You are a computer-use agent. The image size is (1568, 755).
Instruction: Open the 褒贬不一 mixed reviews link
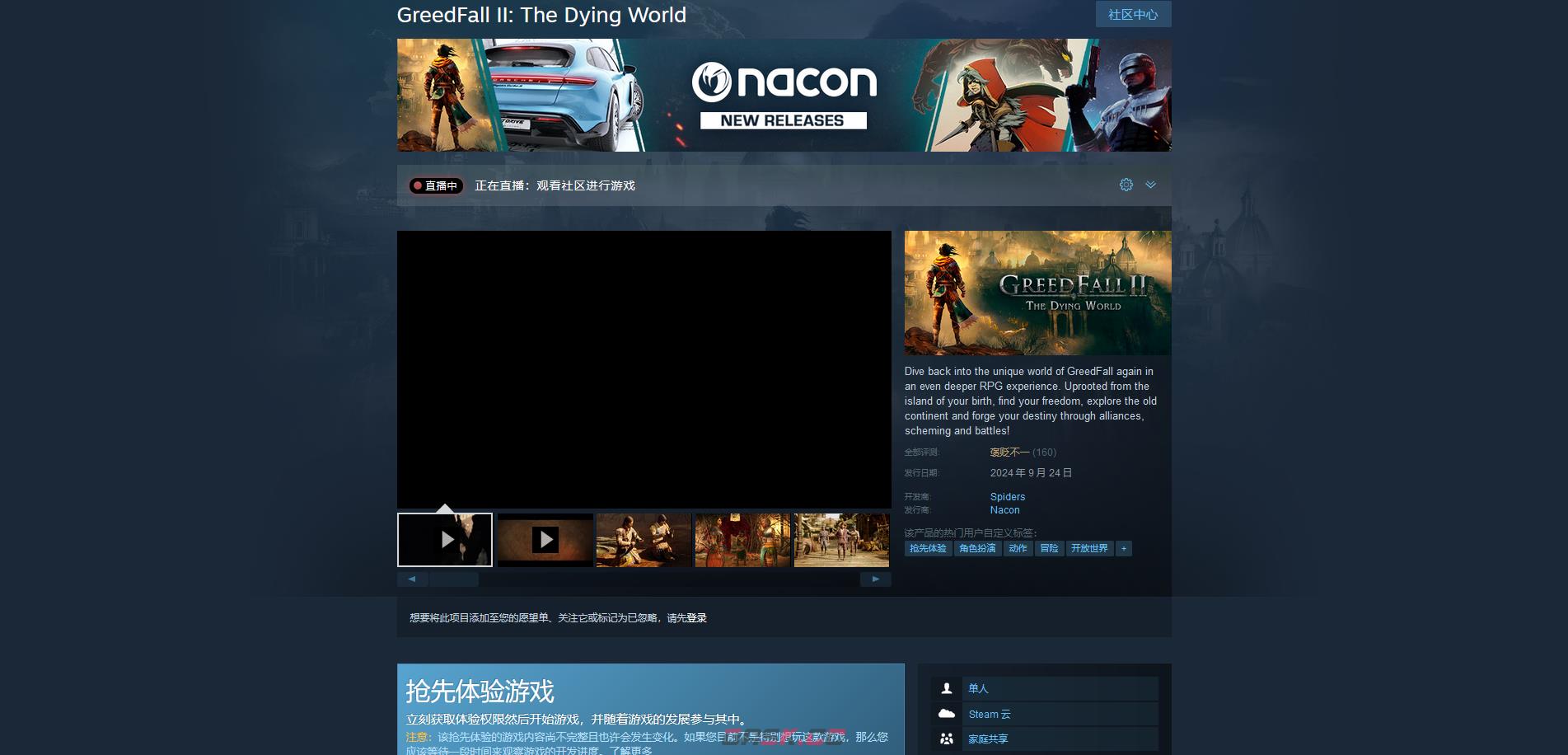tap(1009, 452)
